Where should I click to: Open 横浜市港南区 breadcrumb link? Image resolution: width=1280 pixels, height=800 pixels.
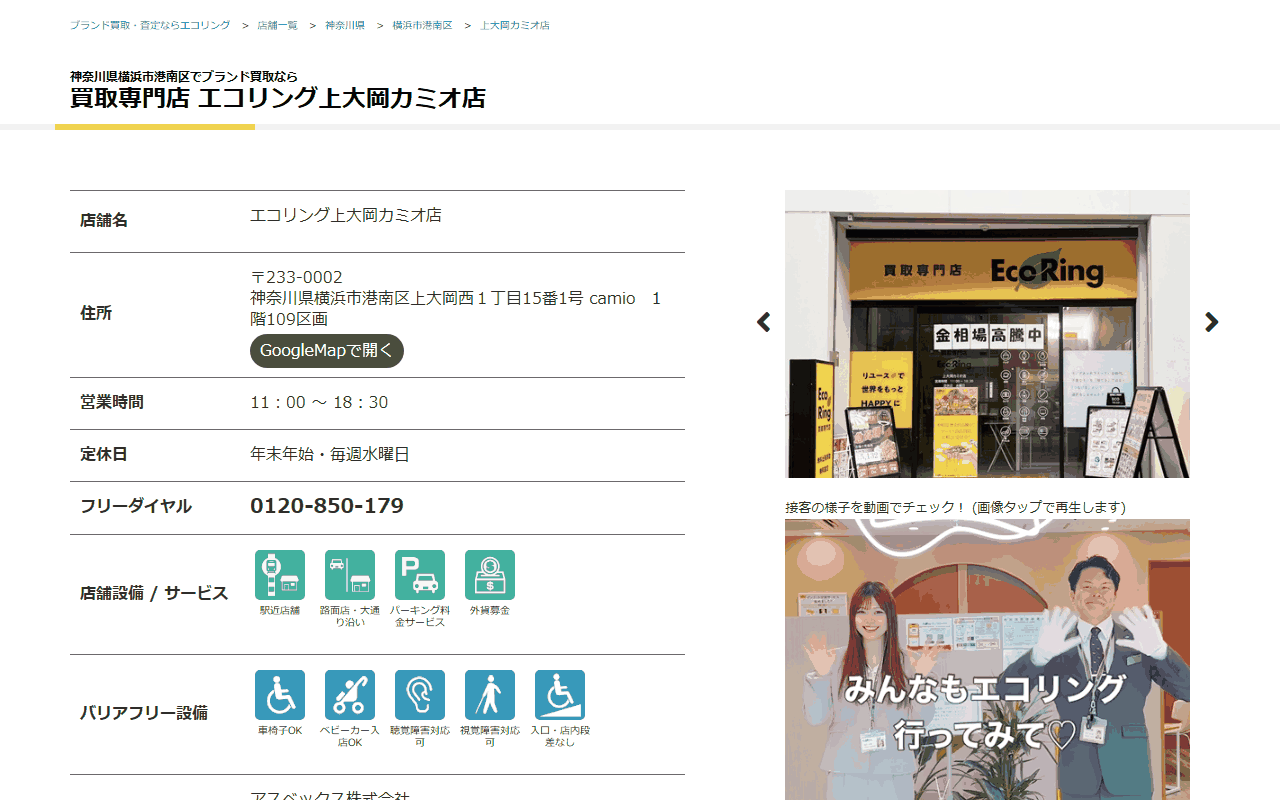click(422, 25)
